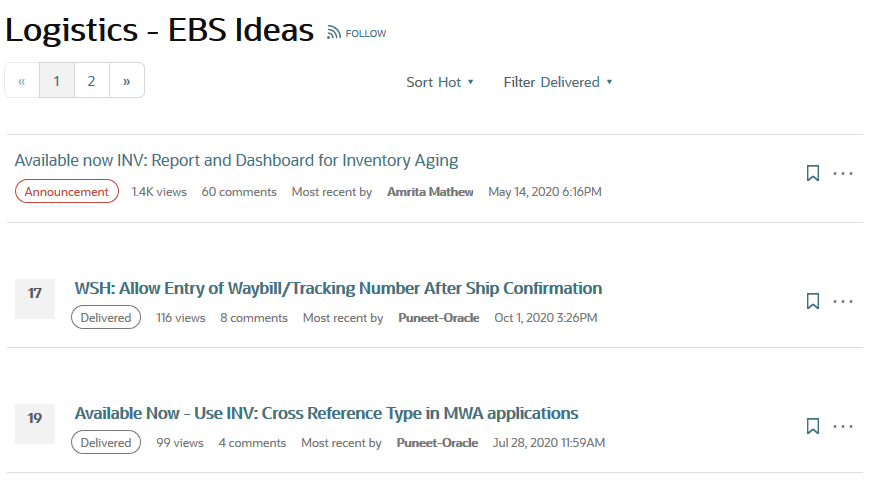View Amrita Mathew's profile
889x483 pixels.
[x=430, y=192]
